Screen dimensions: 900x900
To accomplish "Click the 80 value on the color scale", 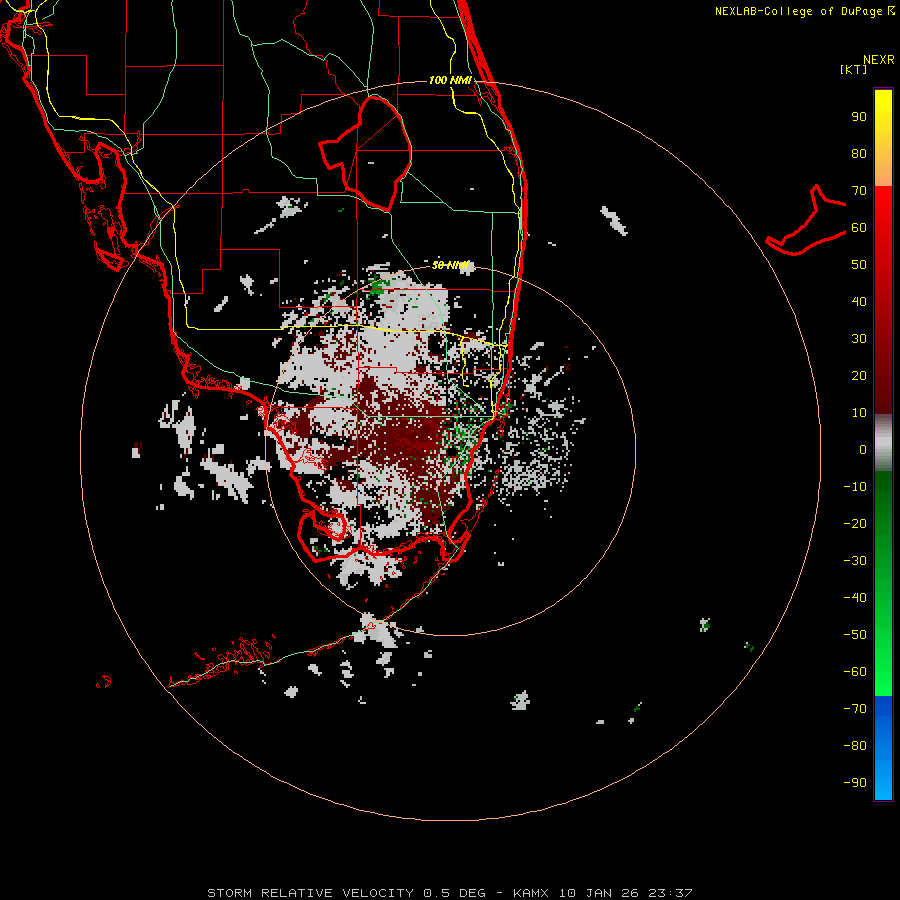I will pos(859,154).
